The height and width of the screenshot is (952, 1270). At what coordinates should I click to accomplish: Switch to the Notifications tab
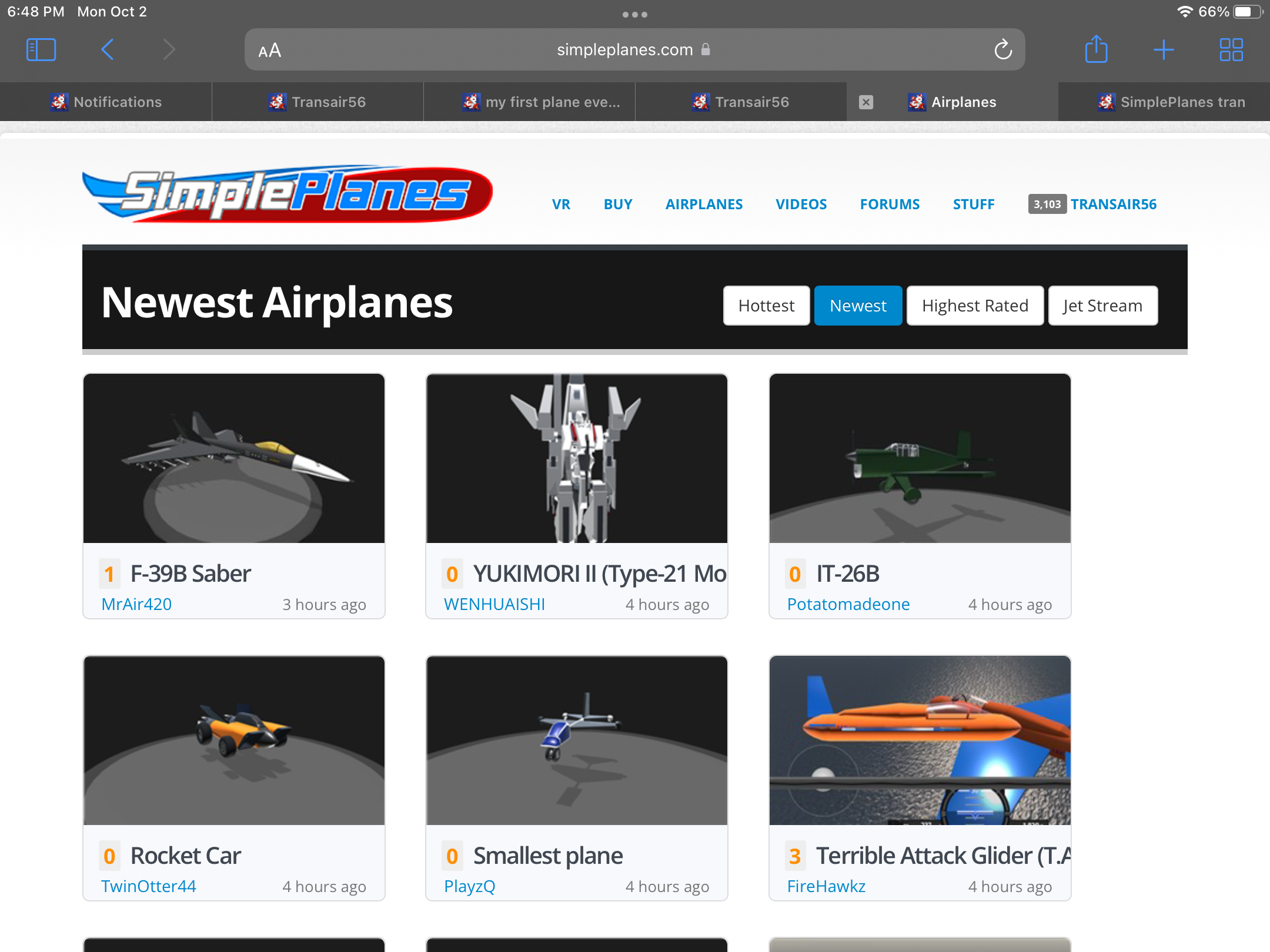106,102
